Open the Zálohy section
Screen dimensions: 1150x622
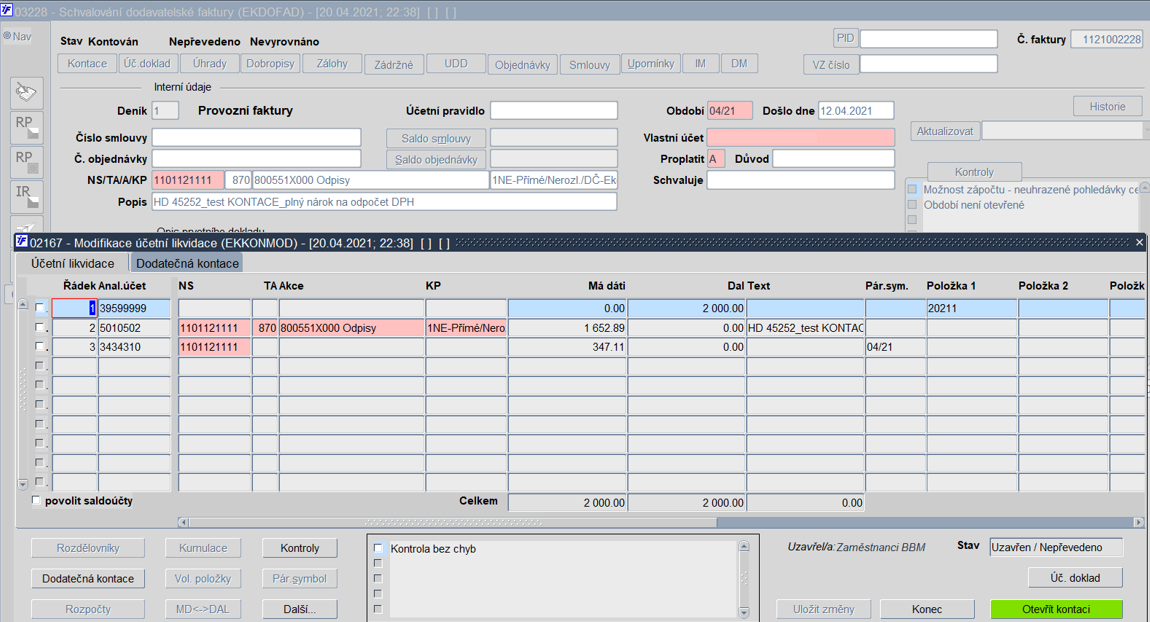click(332, 64)
